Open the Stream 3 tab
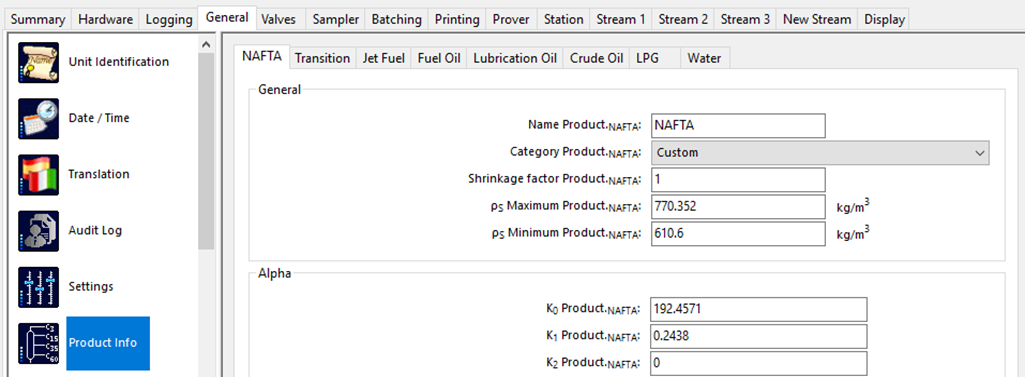This screenshot has width=1025, height=377. click(x=745, y=20)
